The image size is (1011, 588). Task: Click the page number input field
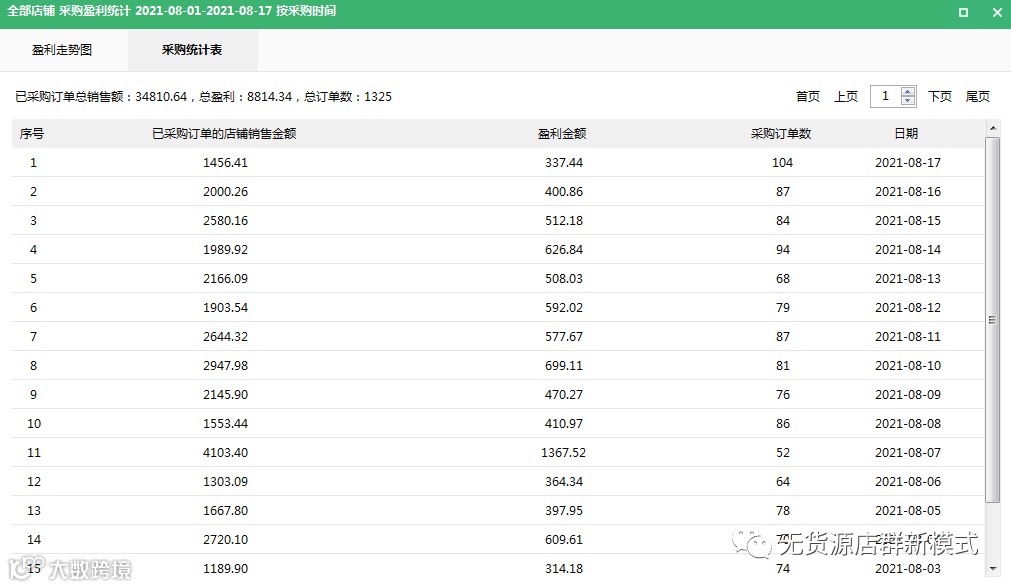(886, 96)
